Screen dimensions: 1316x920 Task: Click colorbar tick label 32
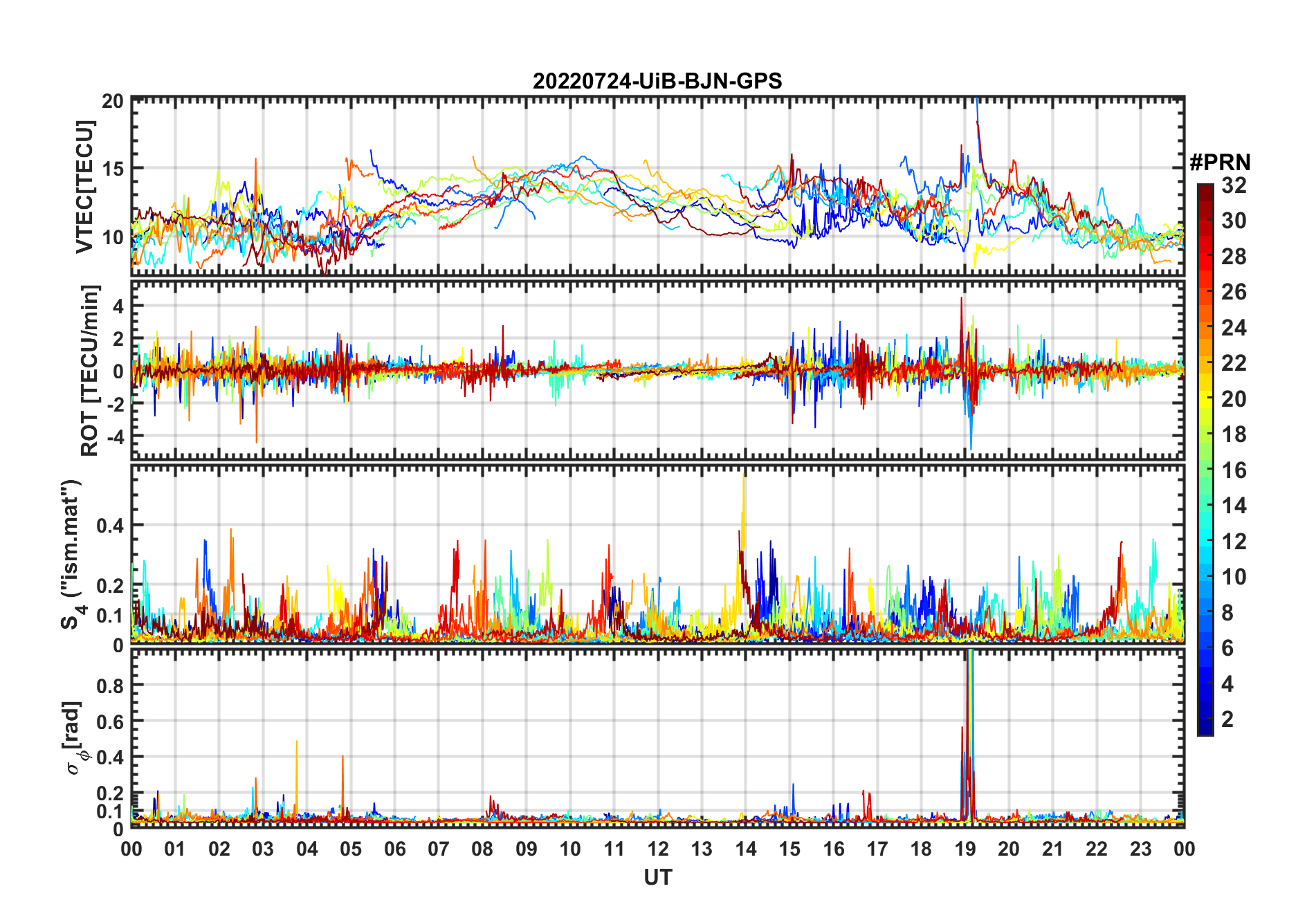(x=1234, y=185)
